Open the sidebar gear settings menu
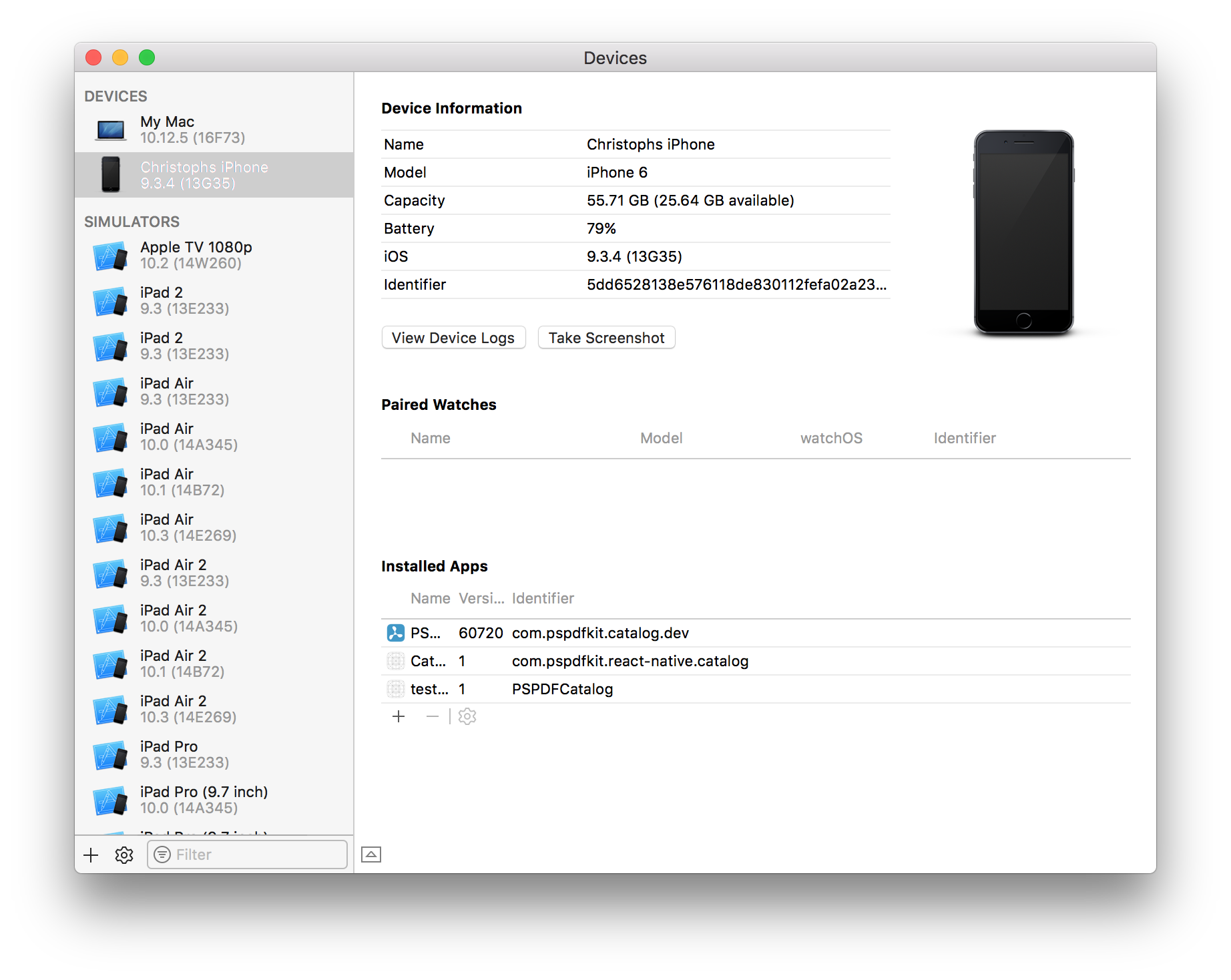 pos(124,855)
